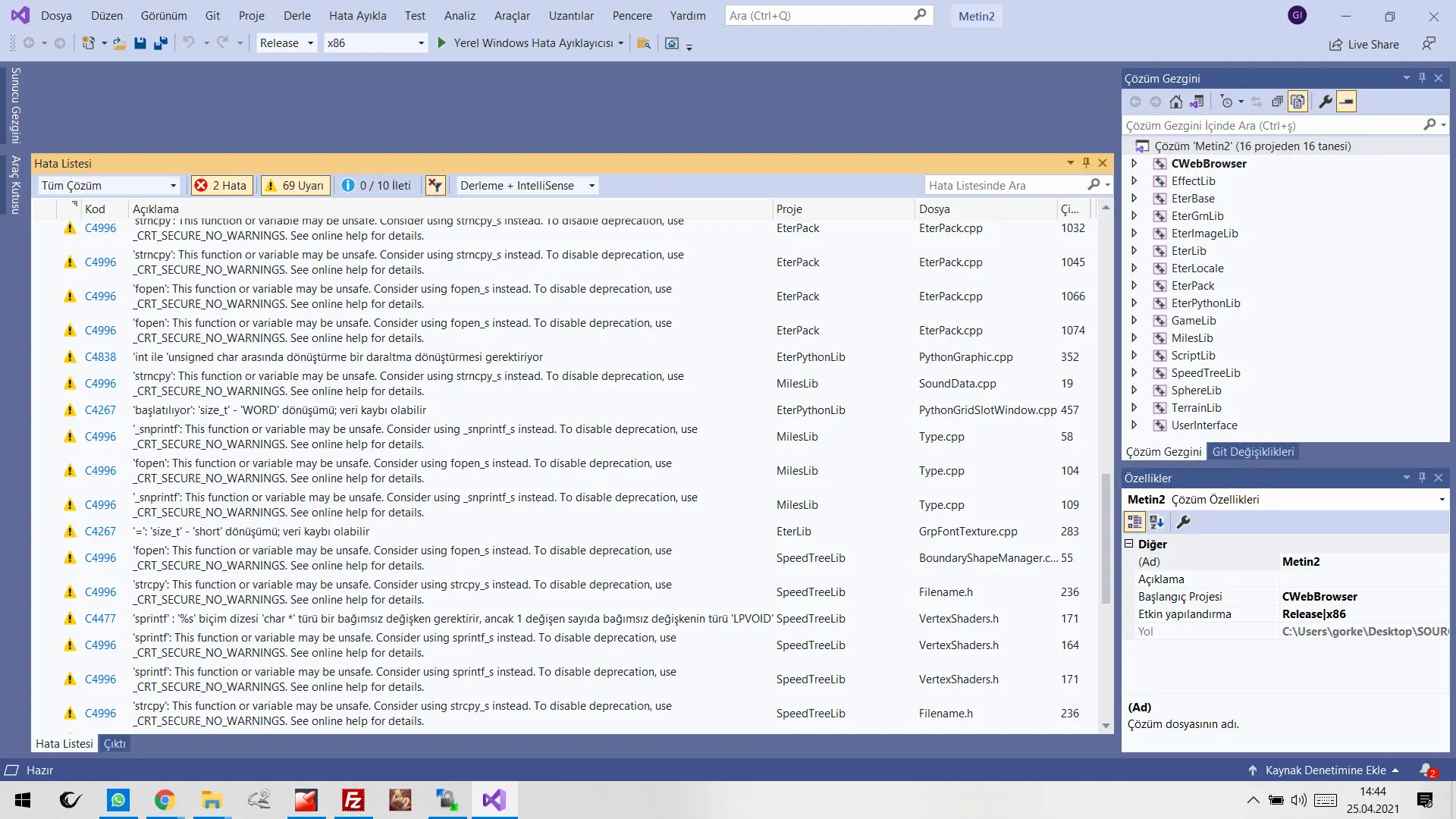Open the Derle menu

point(297,15)
